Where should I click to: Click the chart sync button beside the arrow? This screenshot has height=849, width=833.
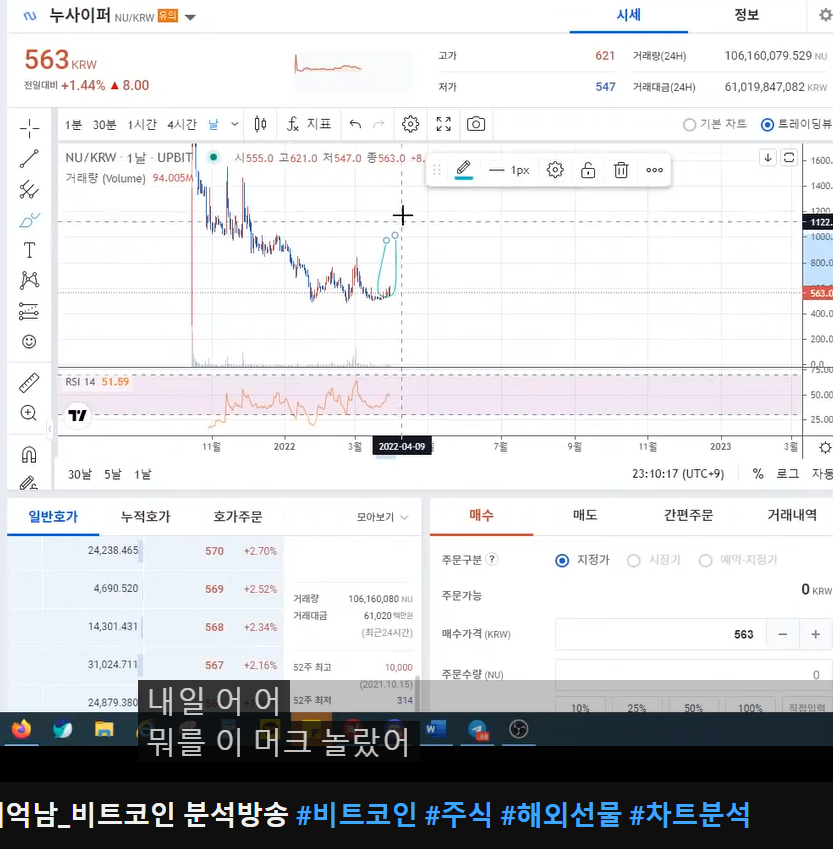(789, 158)
